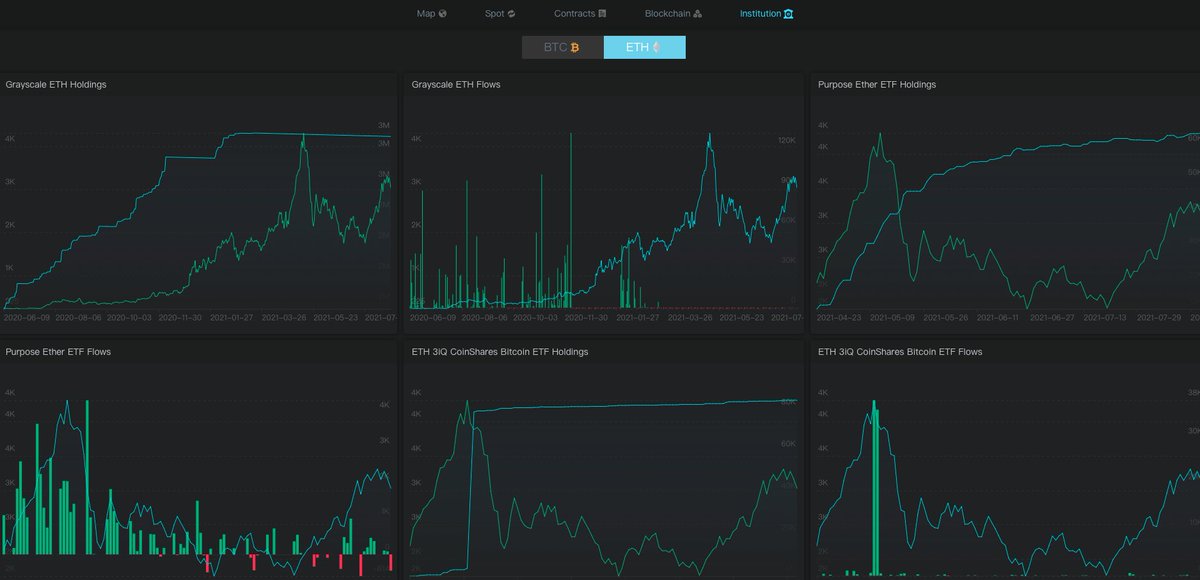The height and width of the screenshot is (580, 1200).
Task: Click ETH 3IQ CoinShares Bitcoin ETF Holdings title
Action: [x=500, y=352]
